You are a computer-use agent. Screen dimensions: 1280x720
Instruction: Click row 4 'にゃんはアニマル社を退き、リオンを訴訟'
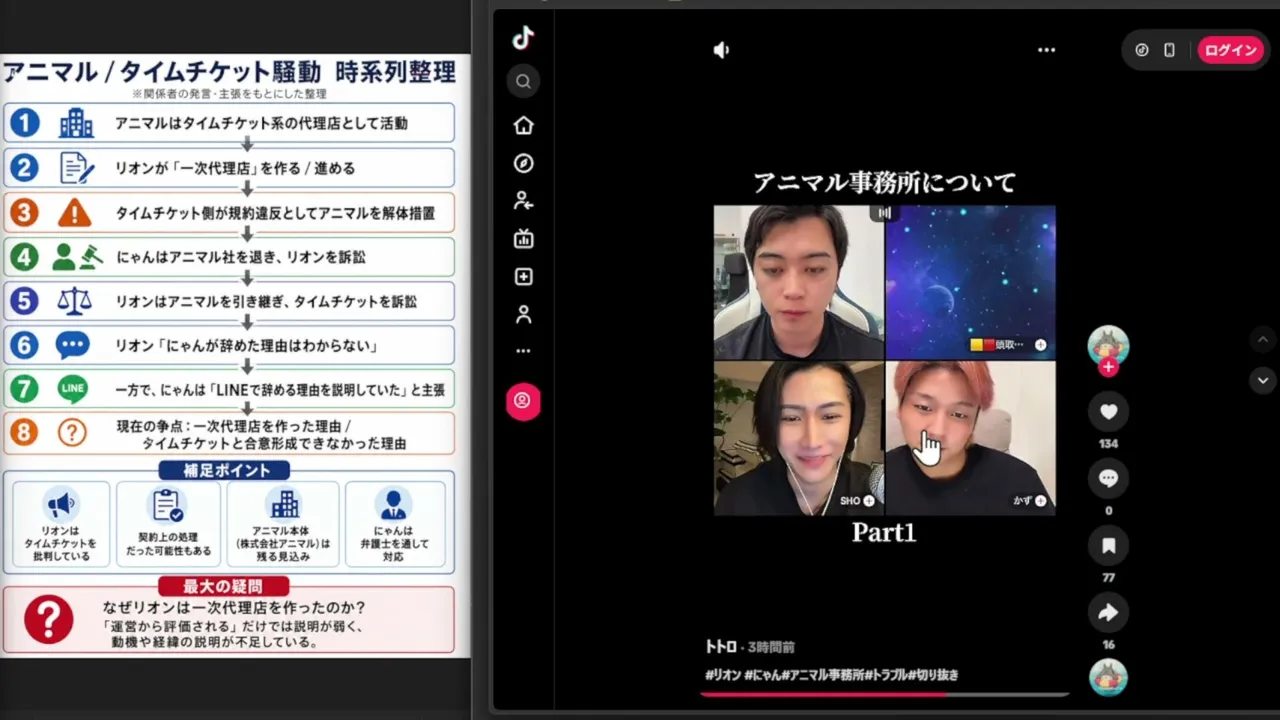pos(229,257)
